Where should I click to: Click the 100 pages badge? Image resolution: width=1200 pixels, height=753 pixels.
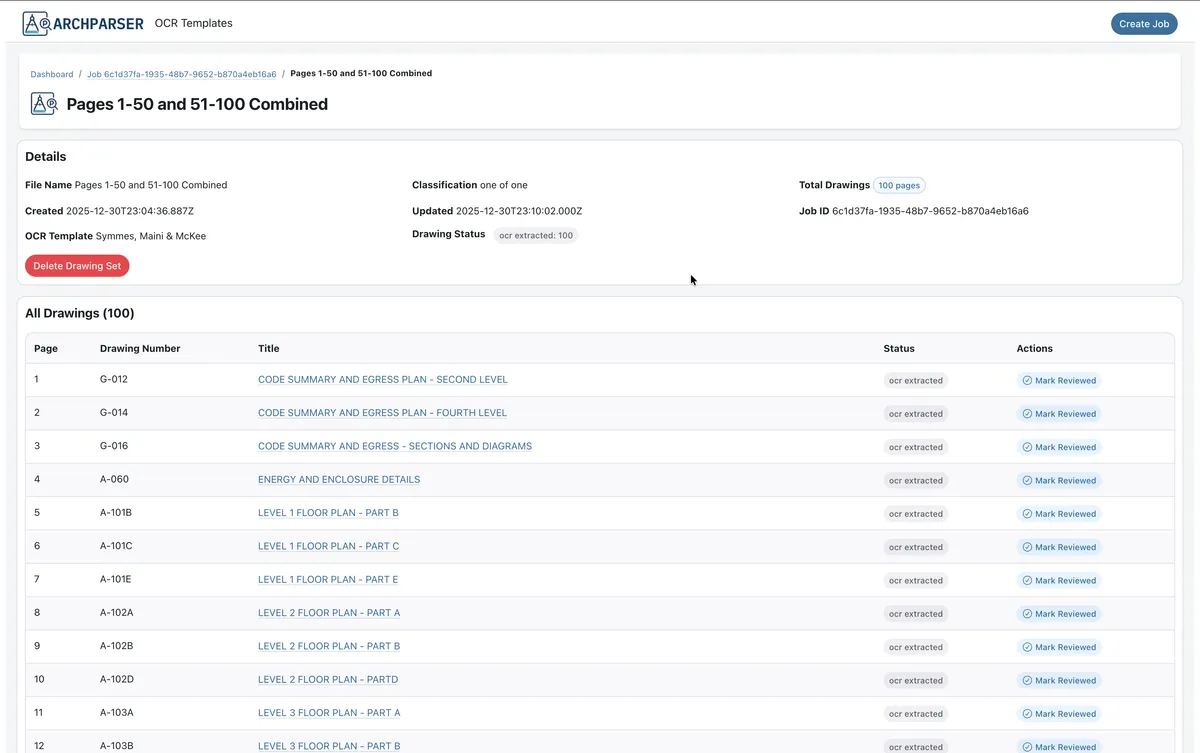pyautogui.click(x=899, y=185)
